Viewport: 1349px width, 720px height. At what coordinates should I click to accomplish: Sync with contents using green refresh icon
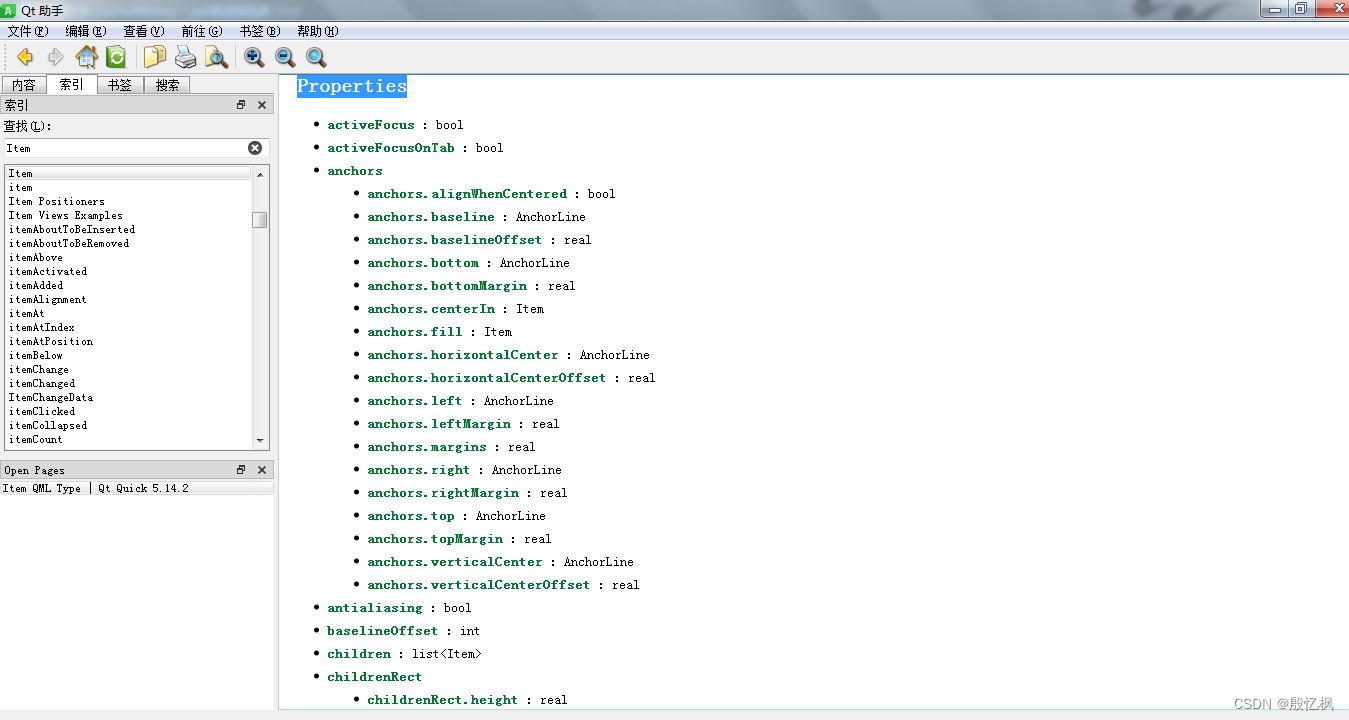[116, 57]
